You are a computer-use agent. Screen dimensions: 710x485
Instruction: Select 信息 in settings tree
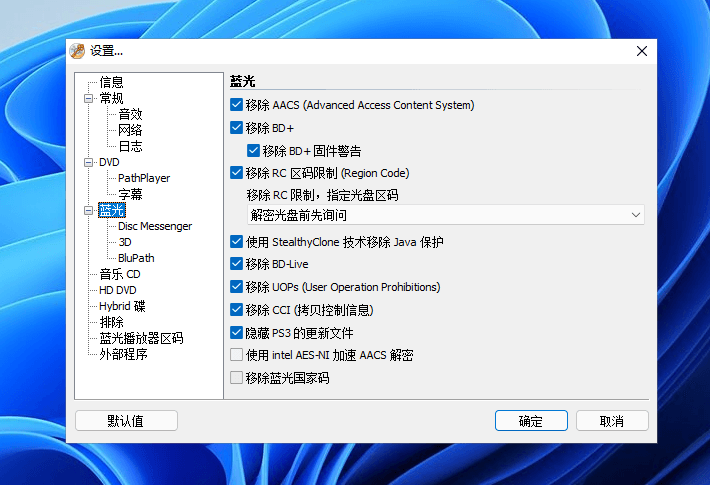coord(111,82)
